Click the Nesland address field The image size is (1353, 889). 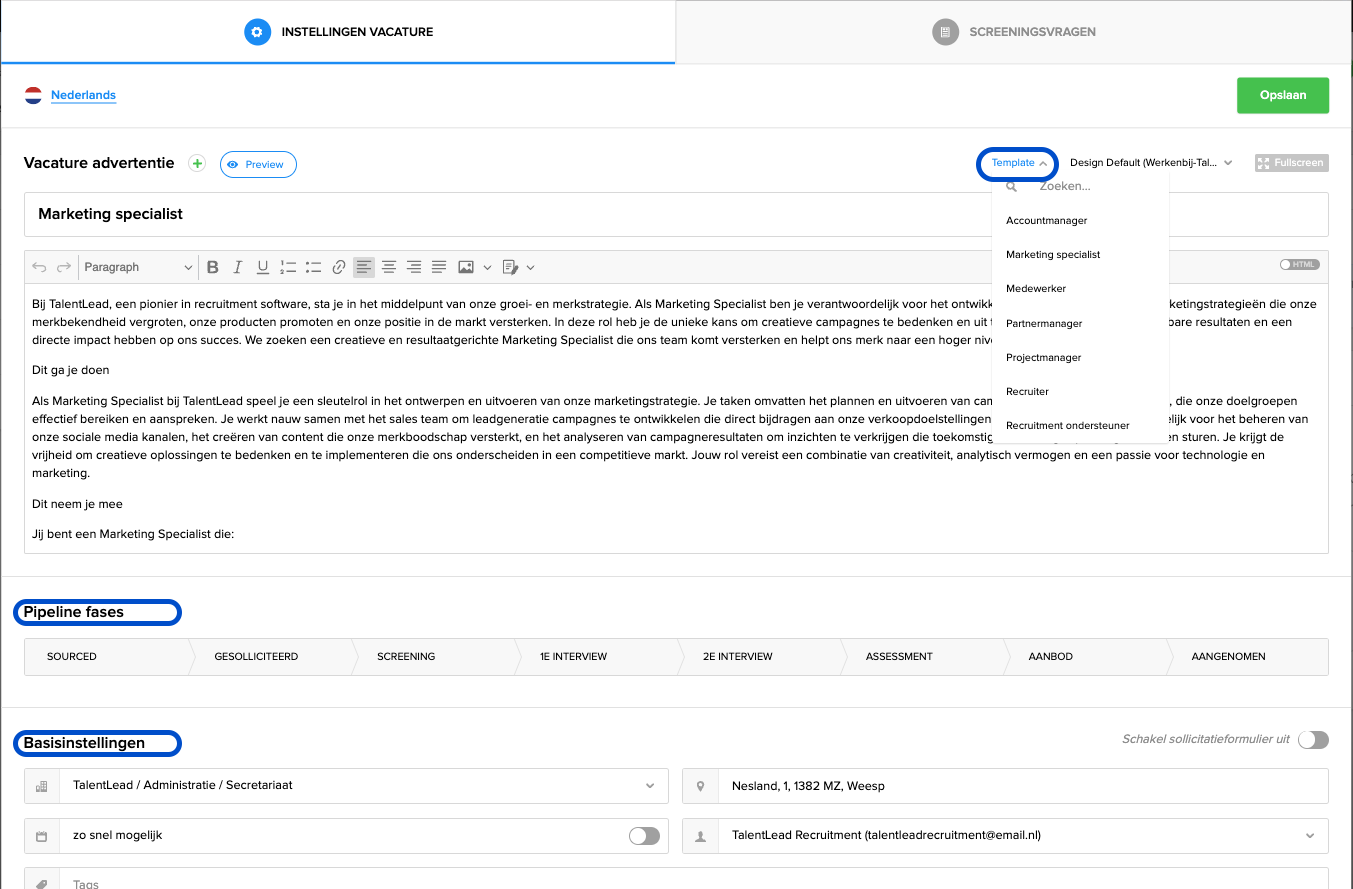pos(1023,786)
